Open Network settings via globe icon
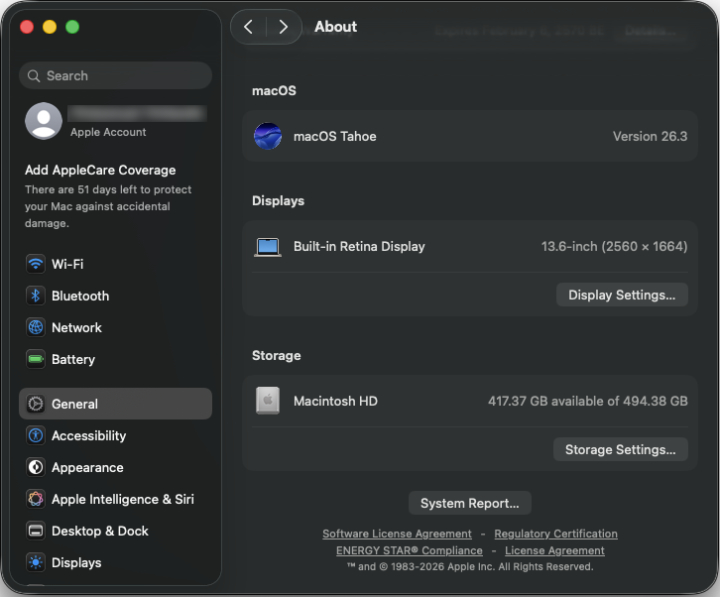This screenshot has width=720, height=597. pos(36,328)
